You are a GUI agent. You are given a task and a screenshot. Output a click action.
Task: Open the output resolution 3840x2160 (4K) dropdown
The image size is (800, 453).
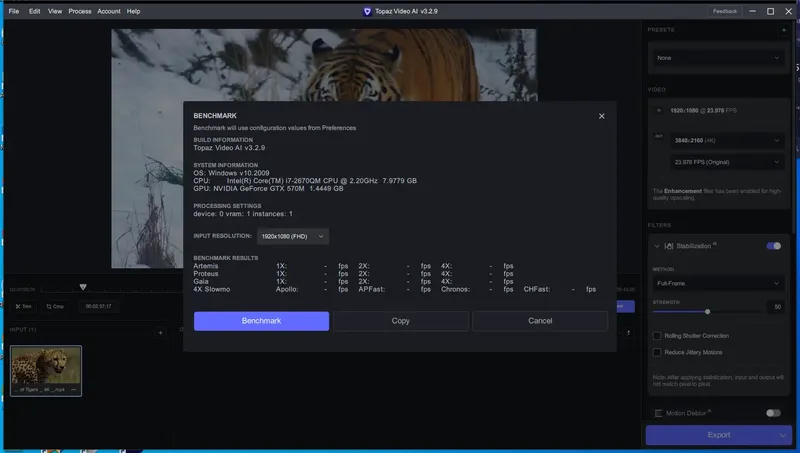pos(727,140)
